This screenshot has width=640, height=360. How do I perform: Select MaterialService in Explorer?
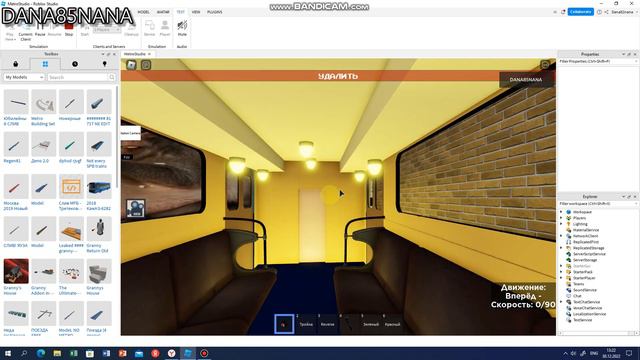586,230
